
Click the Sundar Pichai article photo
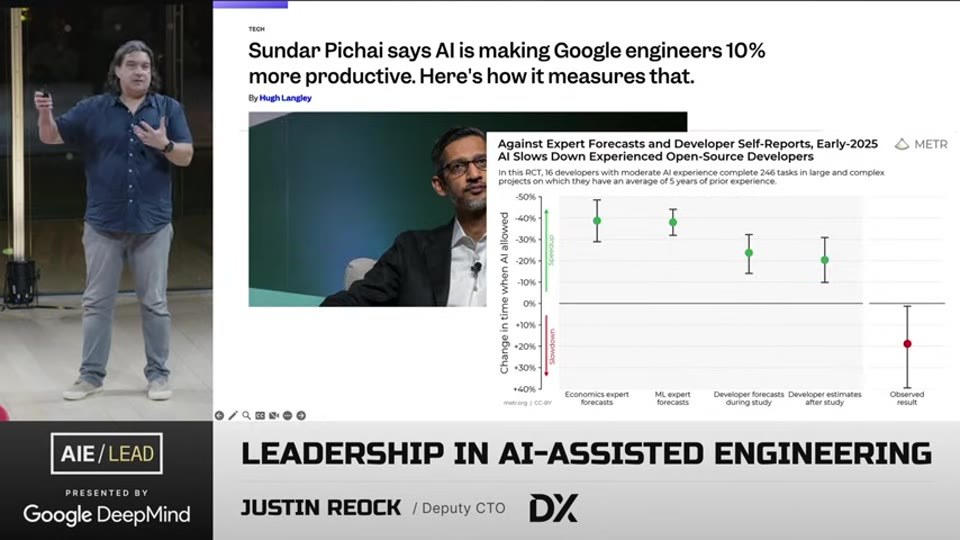pos(367,209)
